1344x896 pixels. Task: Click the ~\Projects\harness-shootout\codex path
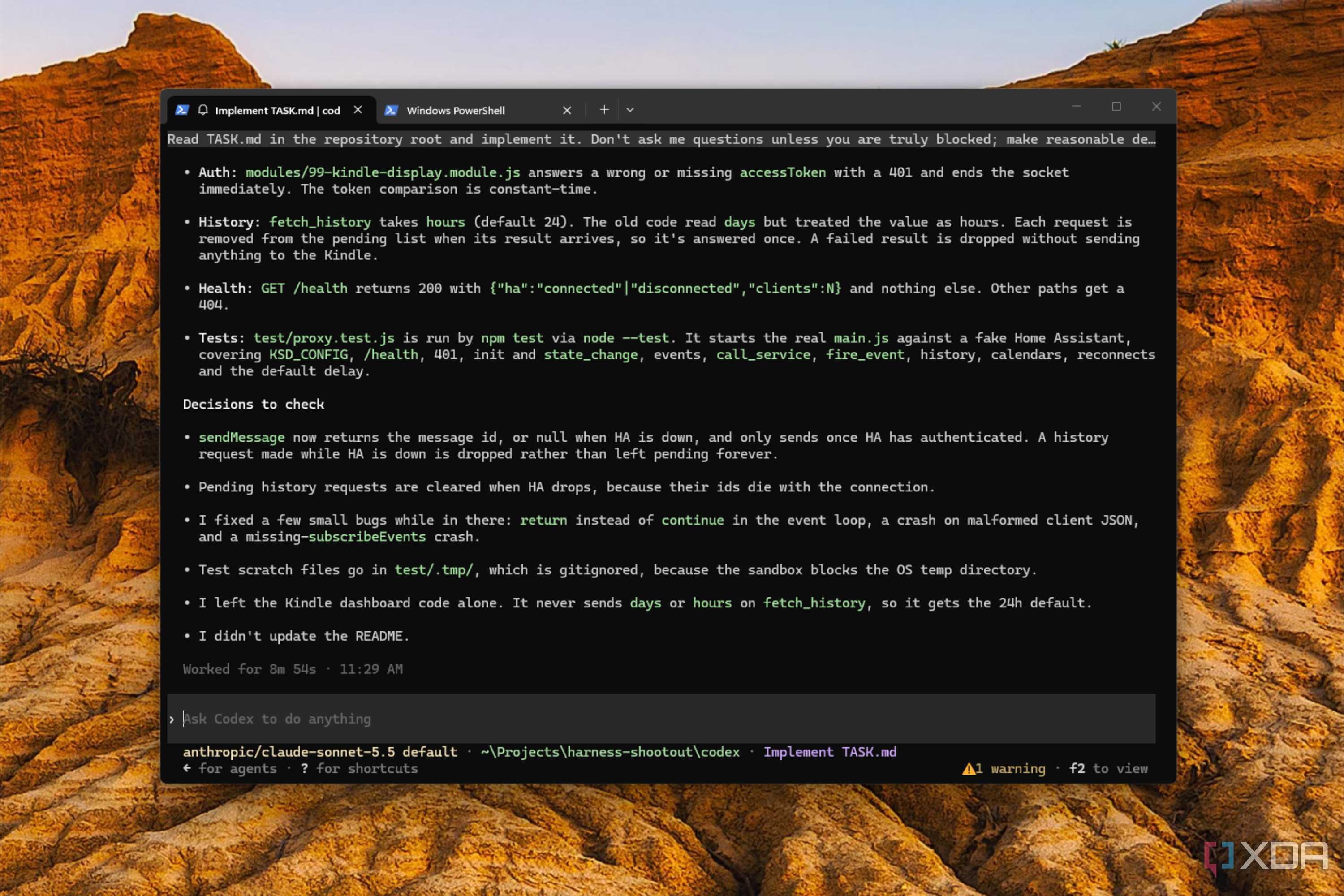pyautogui.click(x=610, y=752)
